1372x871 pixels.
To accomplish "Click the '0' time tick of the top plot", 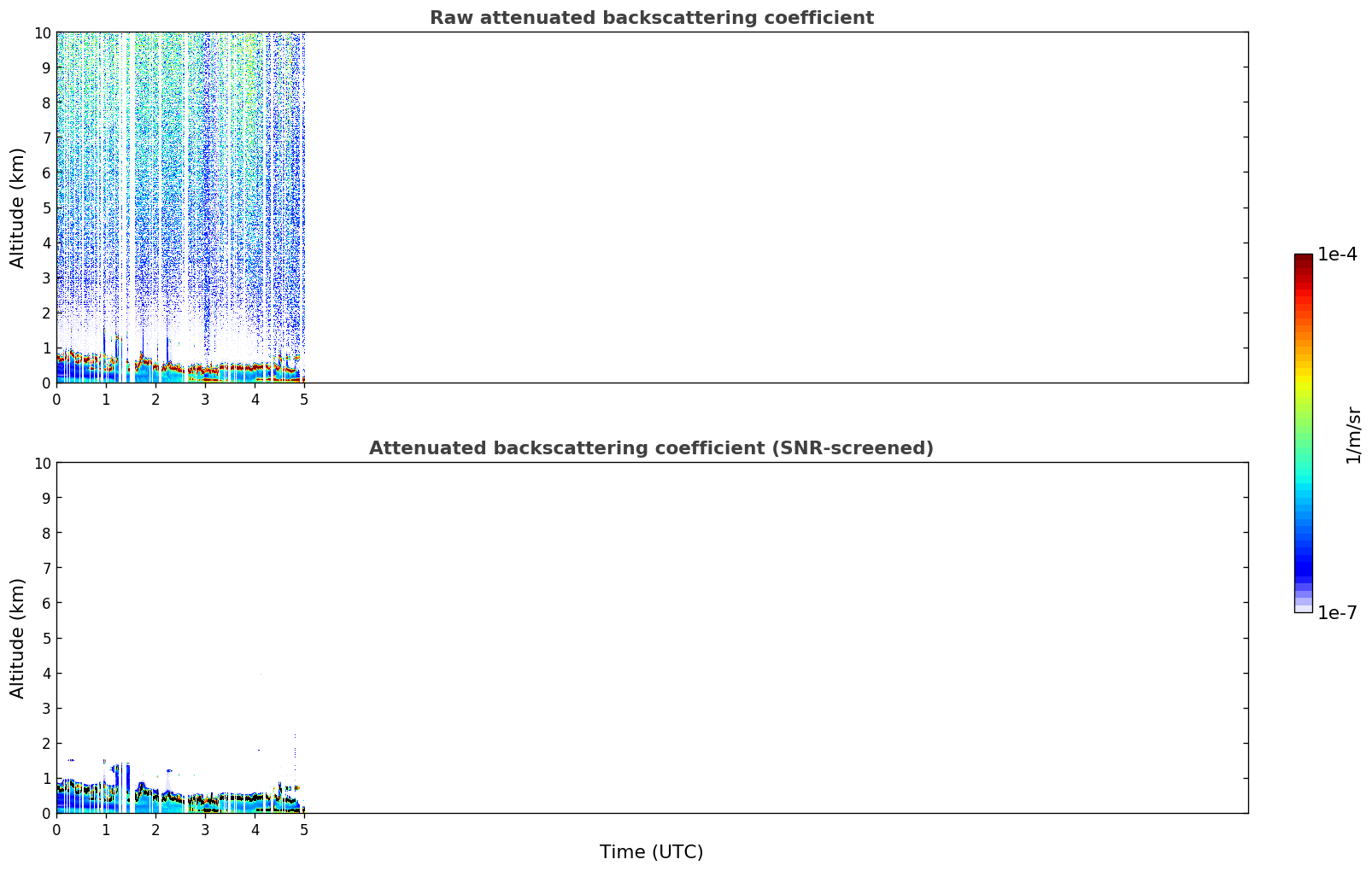I will coord(57,398).
